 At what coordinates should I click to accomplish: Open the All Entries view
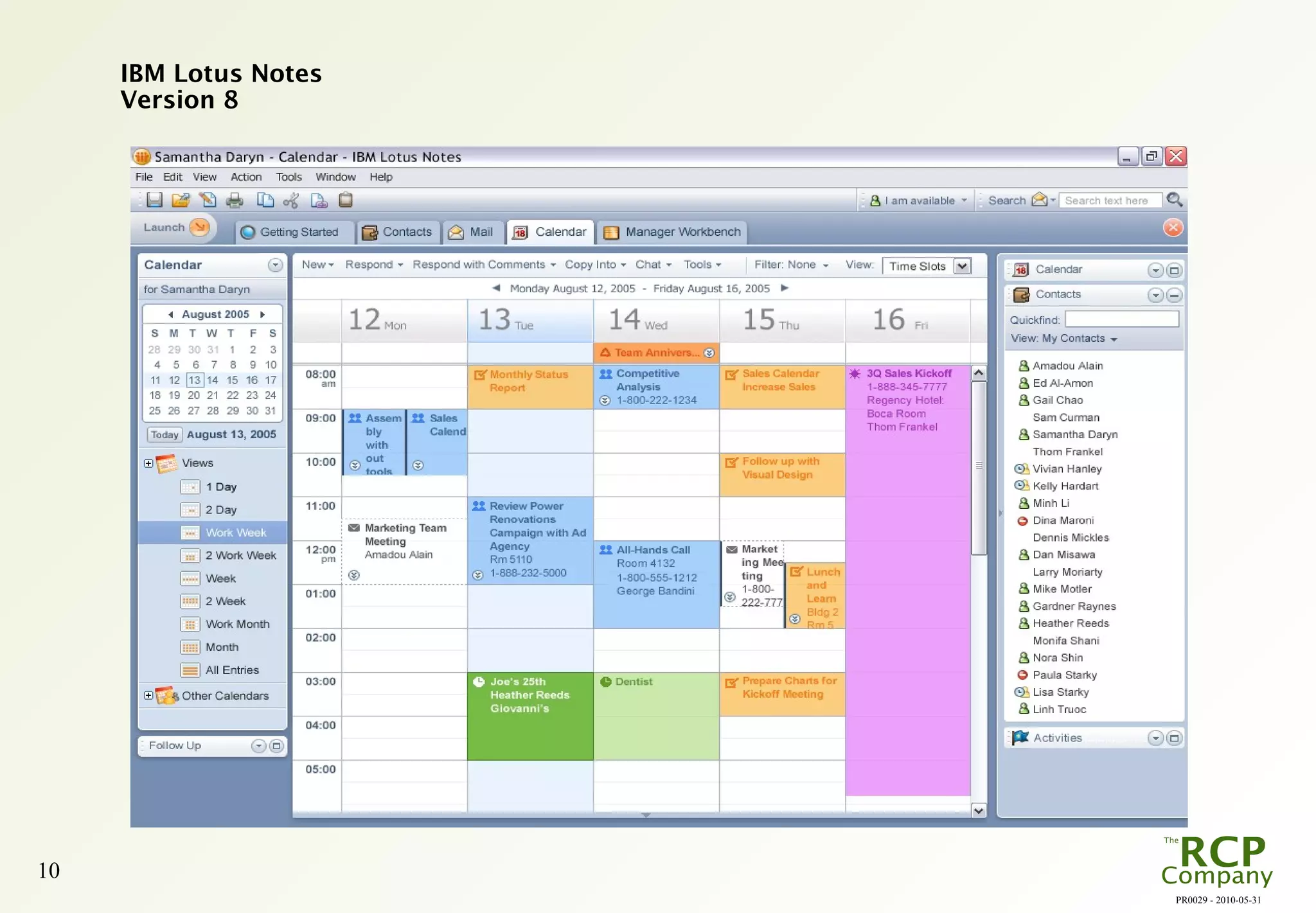[220, 670]
